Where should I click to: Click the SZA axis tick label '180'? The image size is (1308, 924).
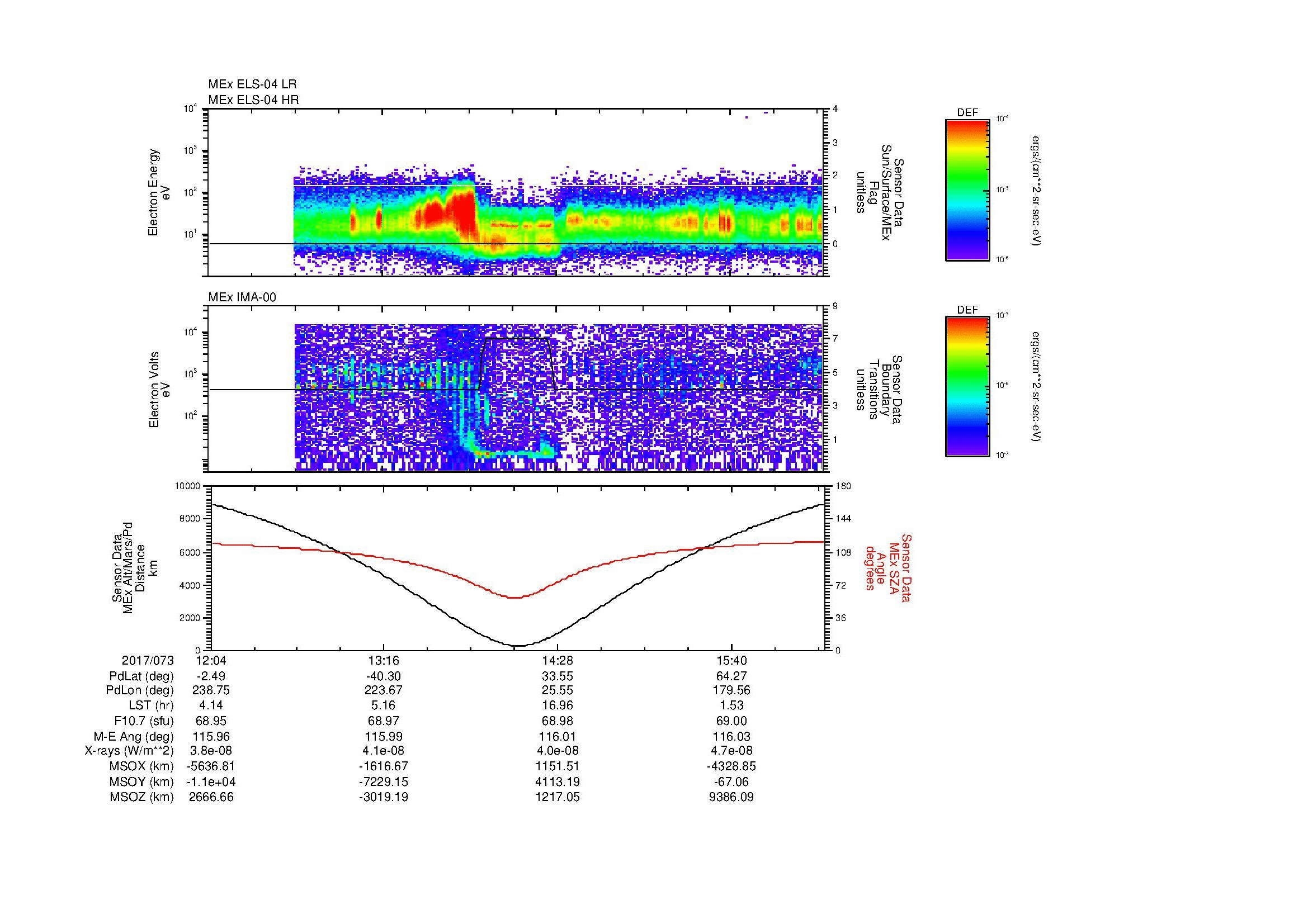coord(844,486)
